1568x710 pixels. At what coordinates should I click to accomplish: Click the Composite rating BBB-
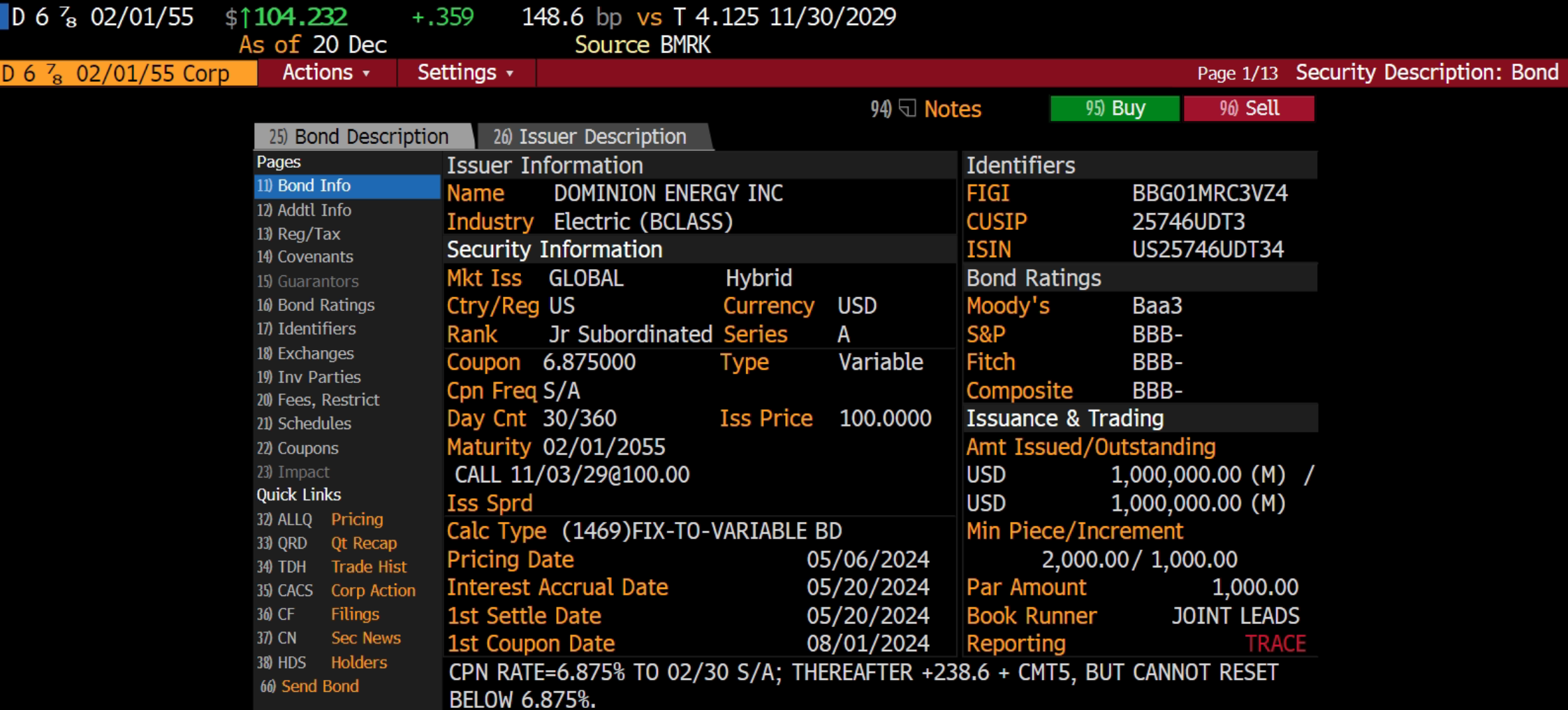pos(1157,391)
